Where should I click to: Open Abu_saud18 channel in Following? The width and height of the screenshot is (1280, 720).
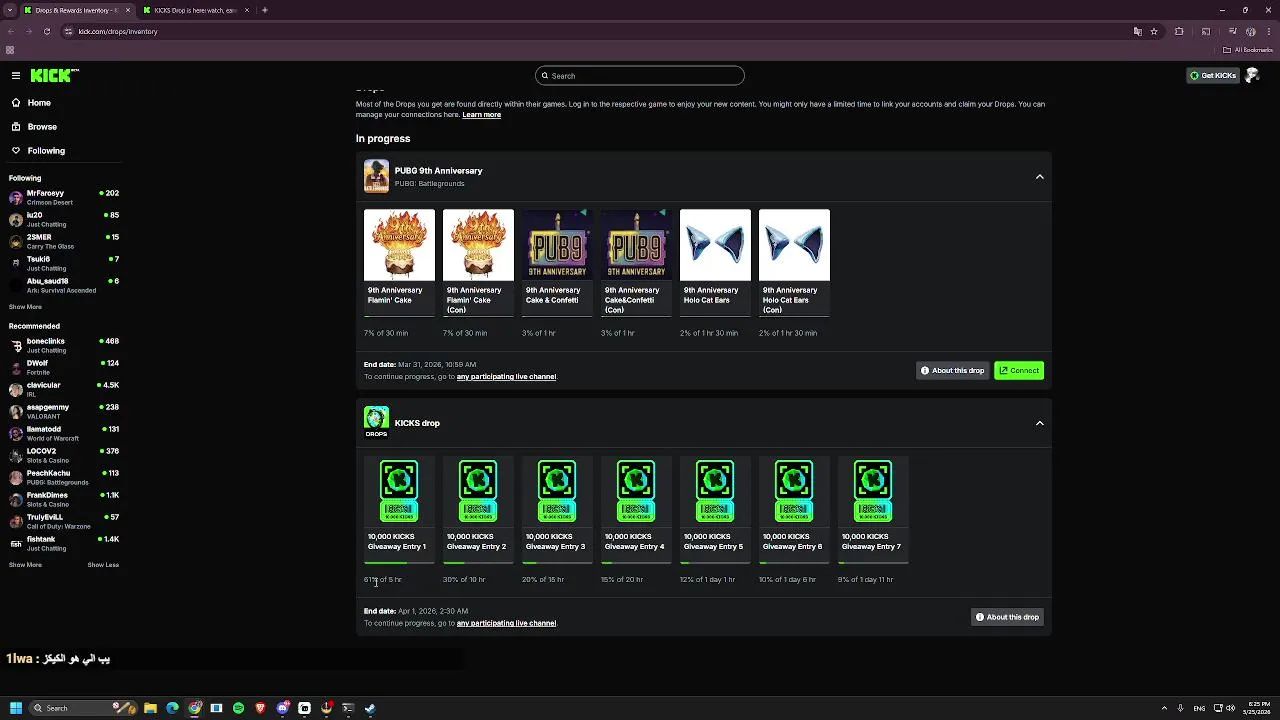(x=63, y=285)
